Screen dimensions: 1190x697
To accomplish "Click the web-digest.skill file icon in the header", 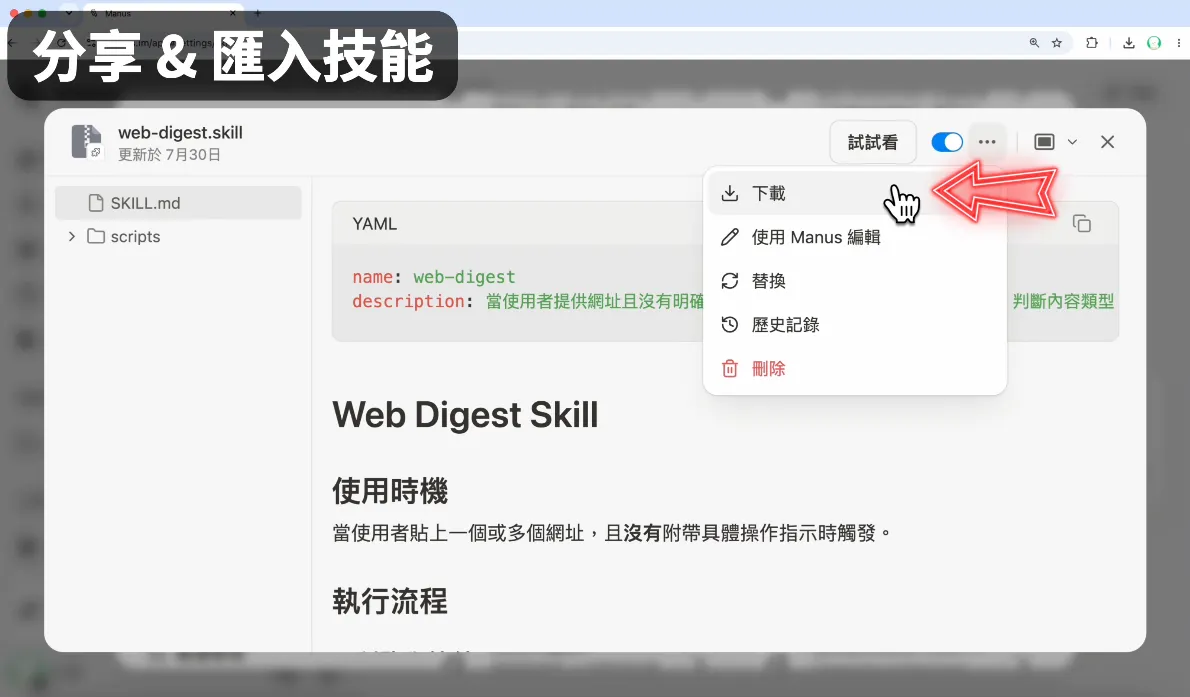I will click(87, 142).
